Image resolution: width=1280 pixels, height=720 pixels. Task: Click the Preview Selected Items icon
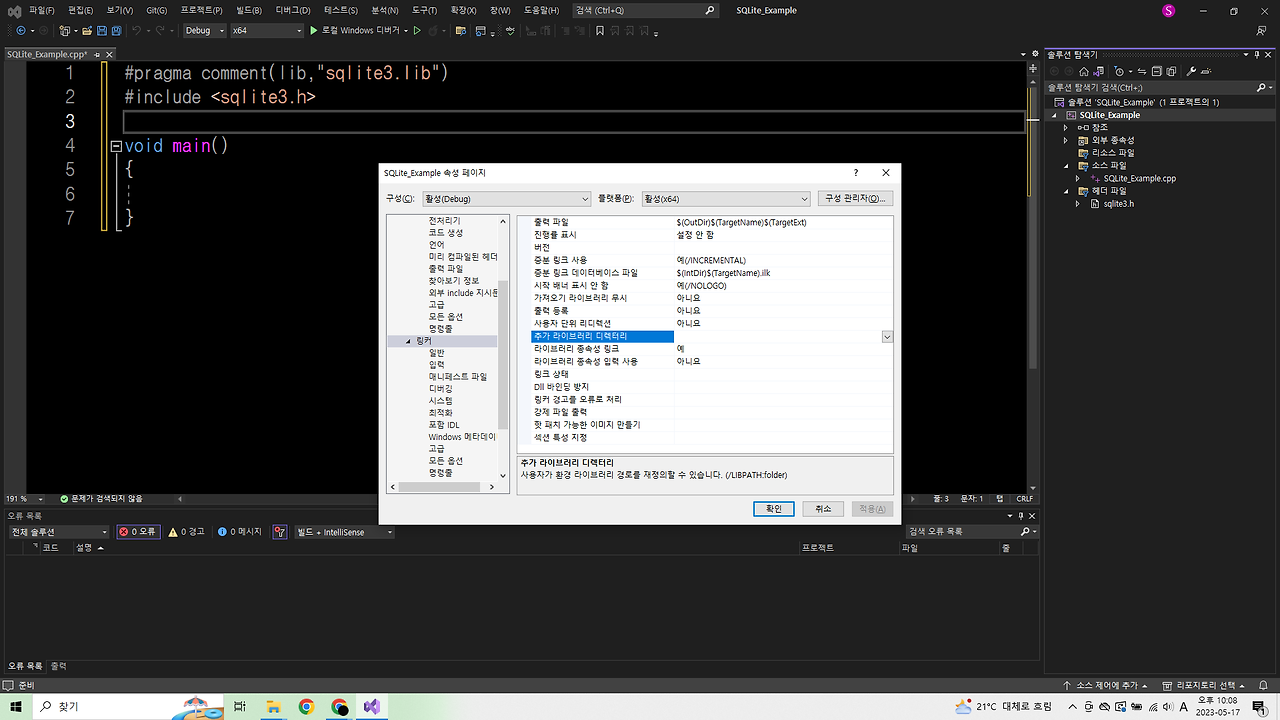click(x=1206, y=71)
